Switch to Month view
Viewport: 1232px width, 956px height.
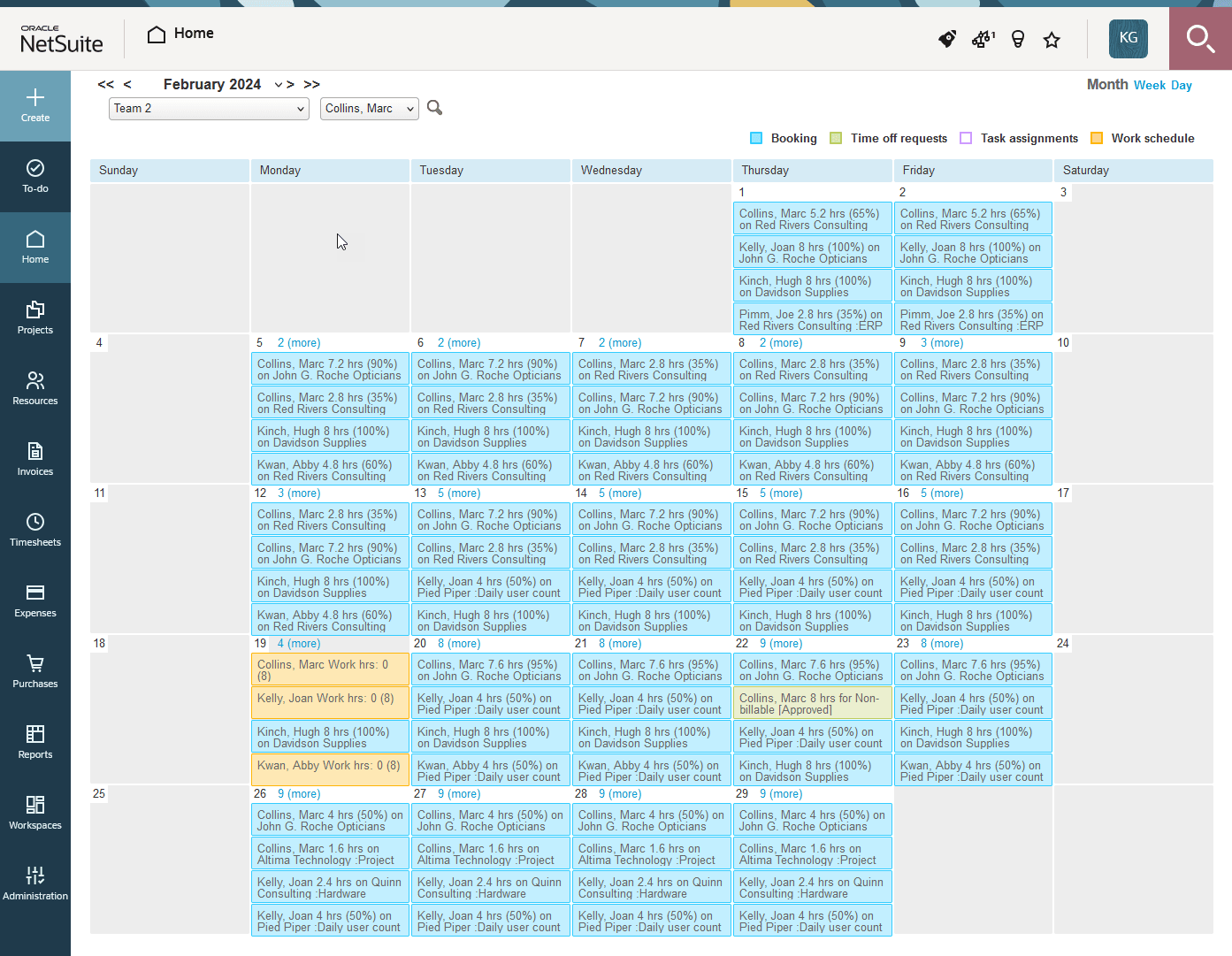[1107, 85]
